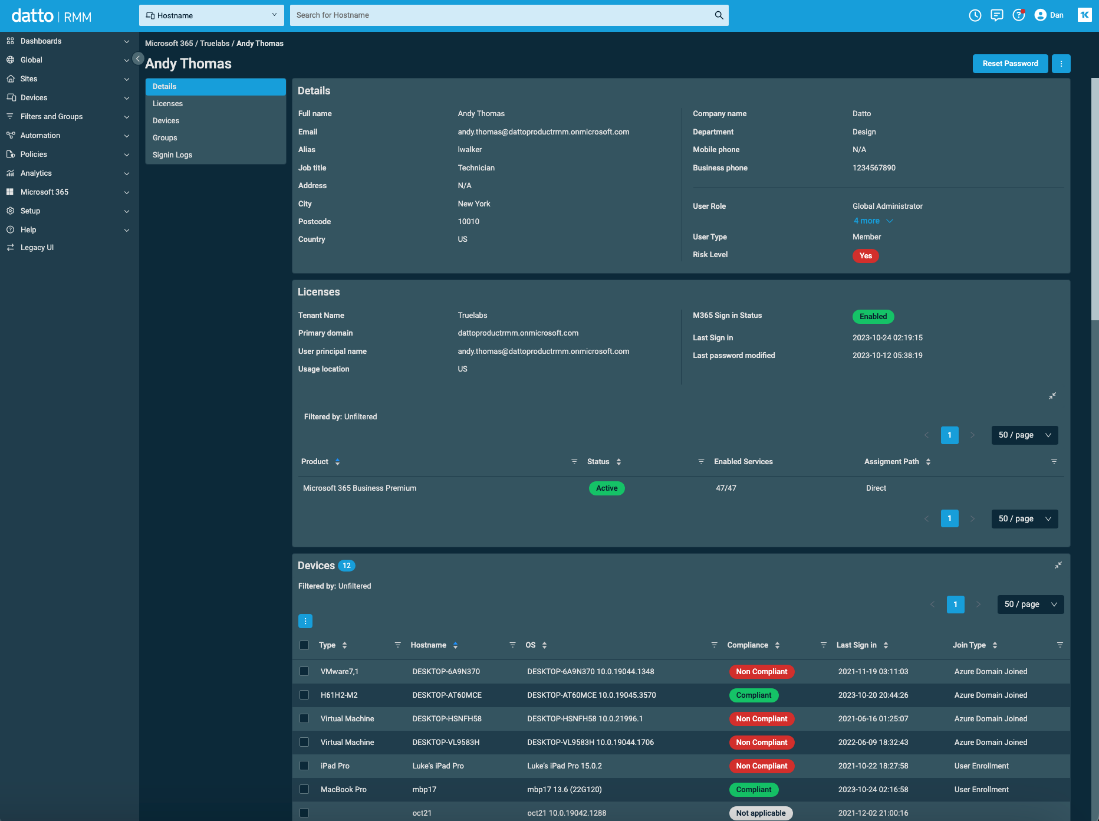Open the Devices 50 / page dropdown

1030,604
